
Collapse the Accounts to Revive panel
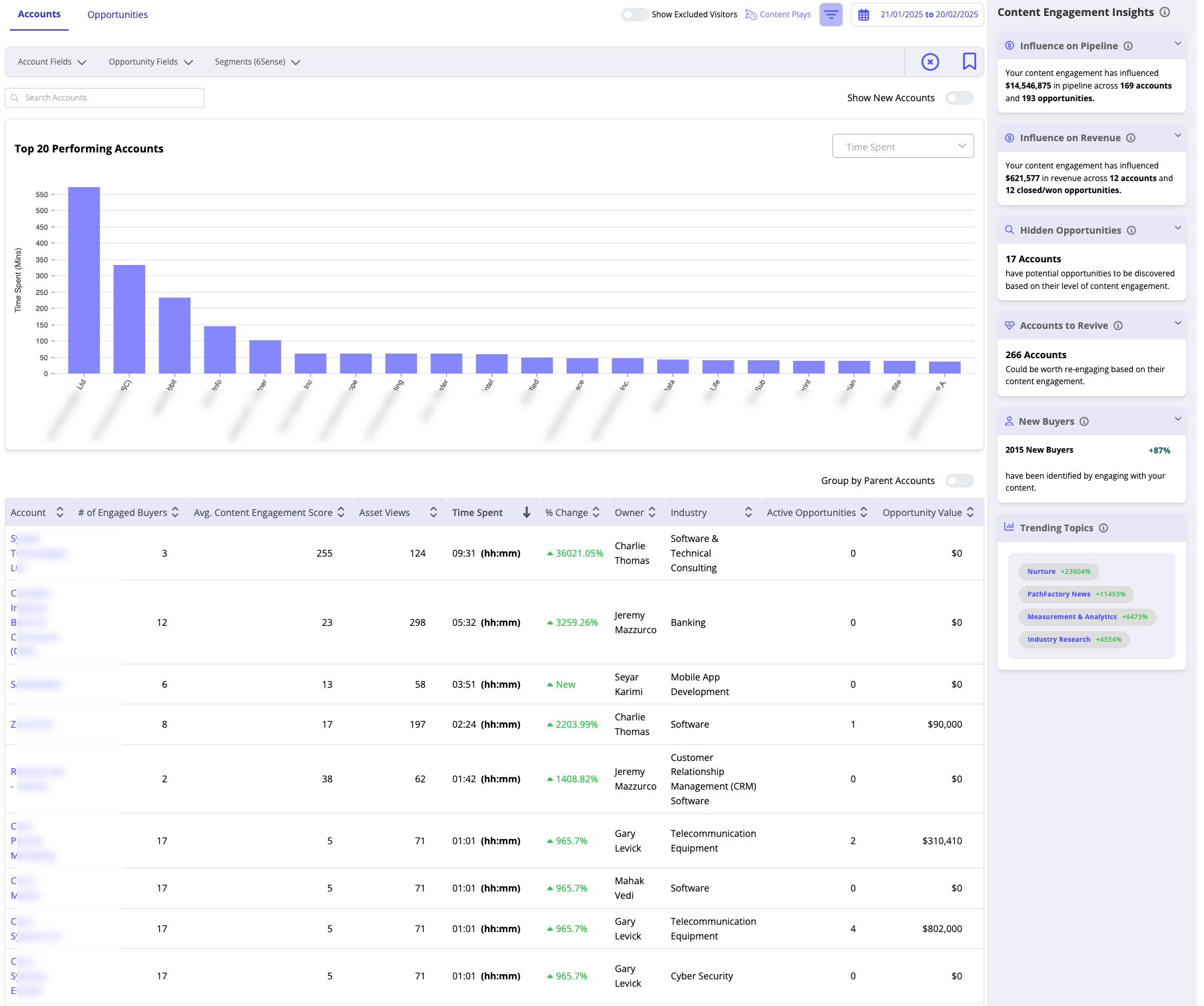tap(1177, 324)
